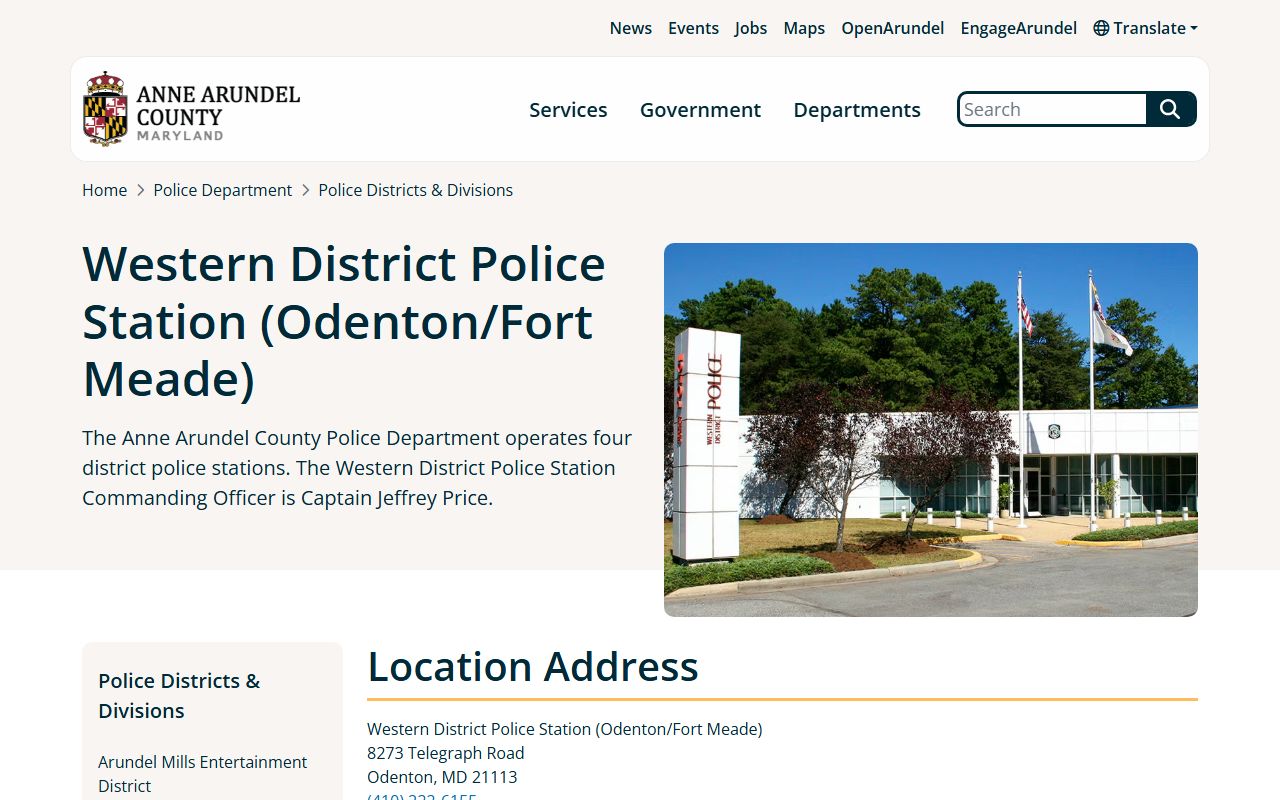Visit the OpenArundel link
This screenshot has height=800, width=1280.
tap(893, 28)
